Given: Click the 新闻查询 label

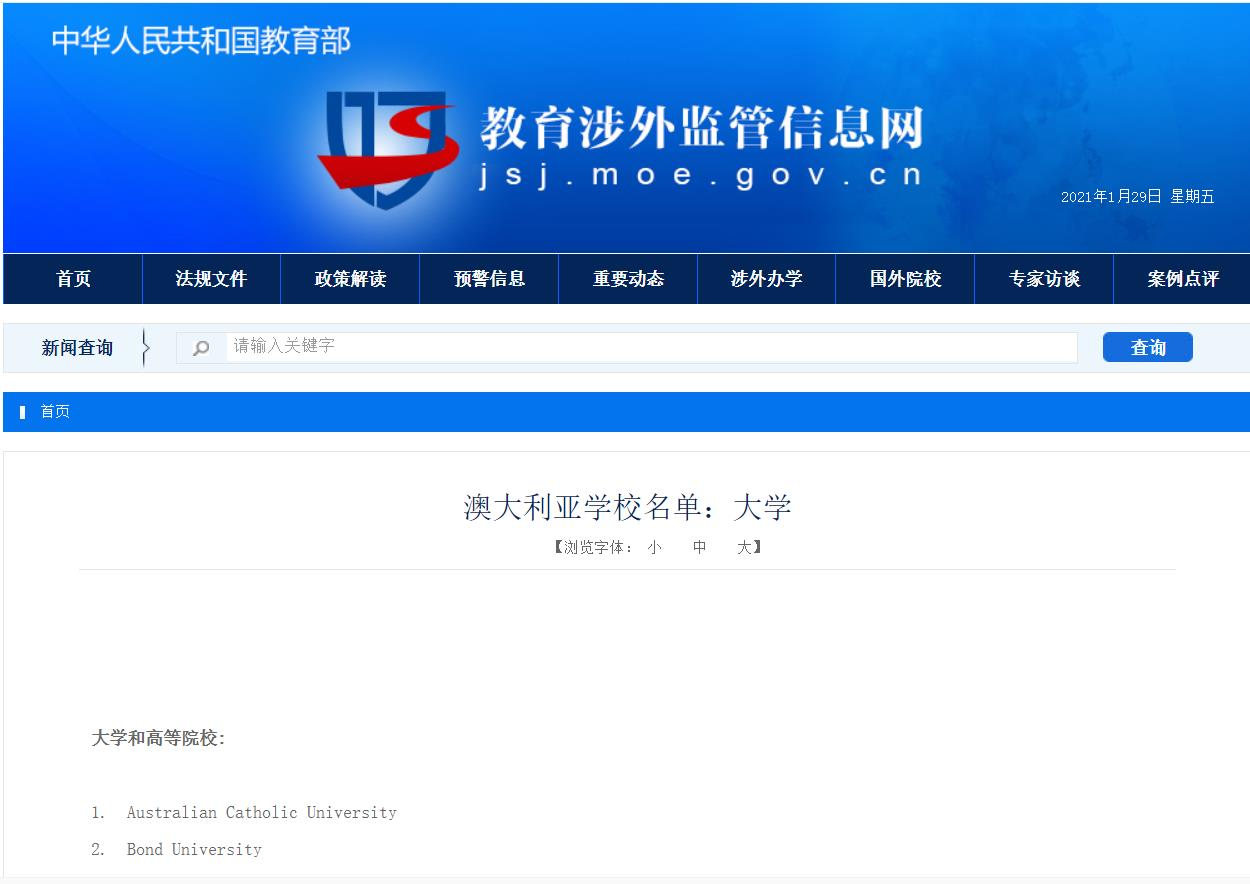Looking at the screenshot, I should [x=77, y=348].
